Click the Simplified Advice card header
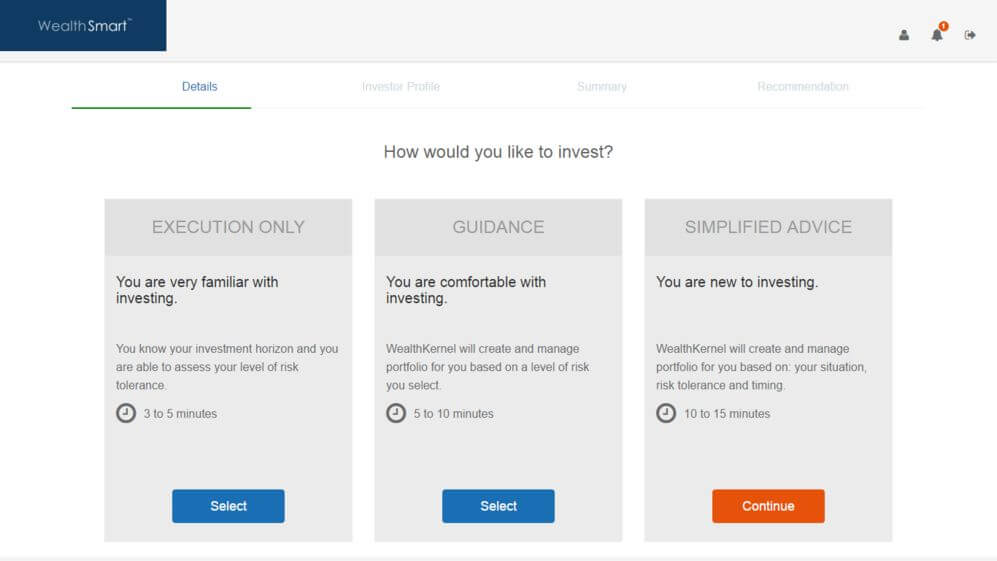Screen dimensions: 997x561 (768, 227)
